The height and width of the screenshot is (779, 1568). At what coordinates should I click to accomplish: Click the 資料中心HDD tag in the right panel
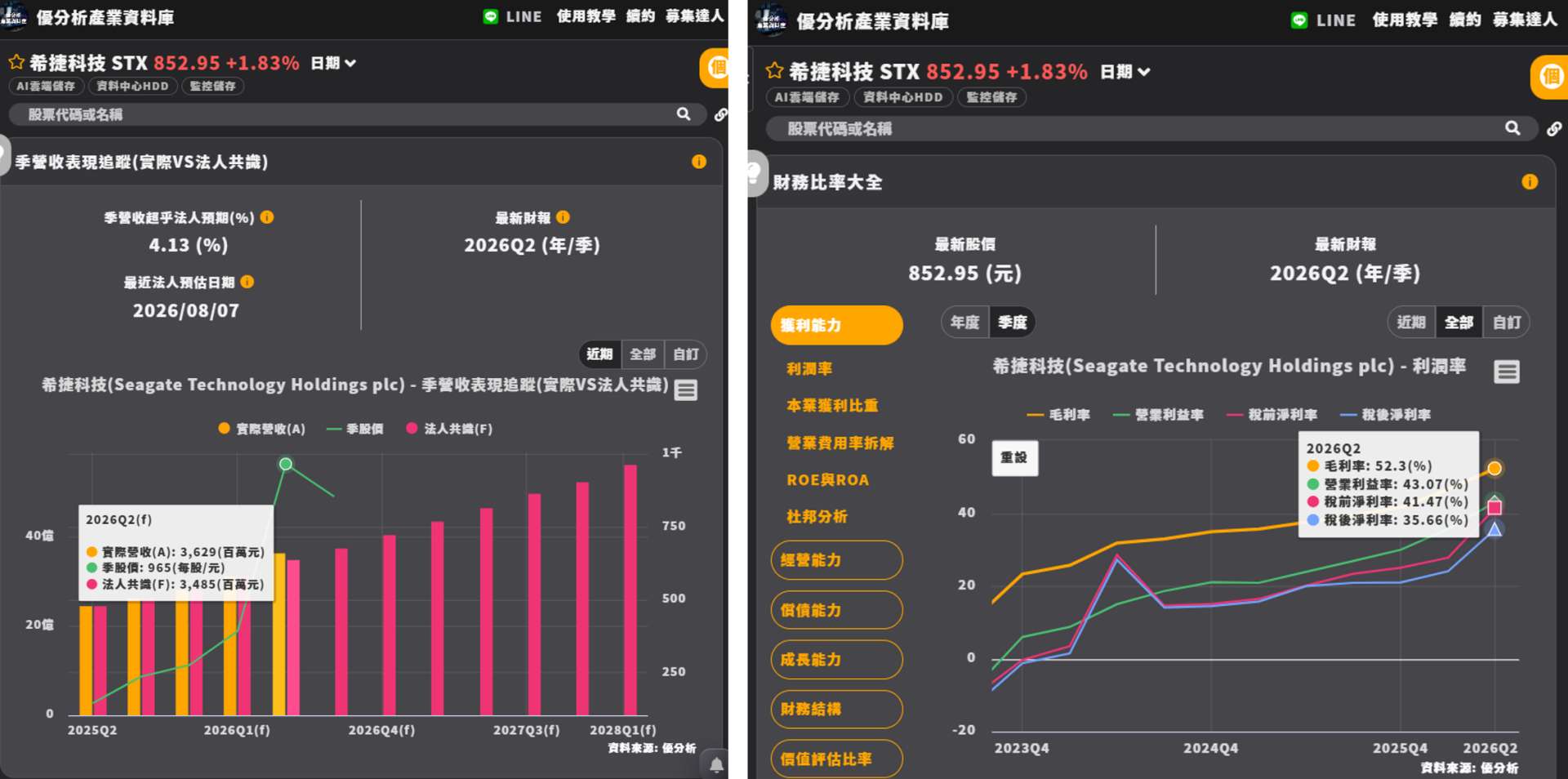[x=902, y=97]
